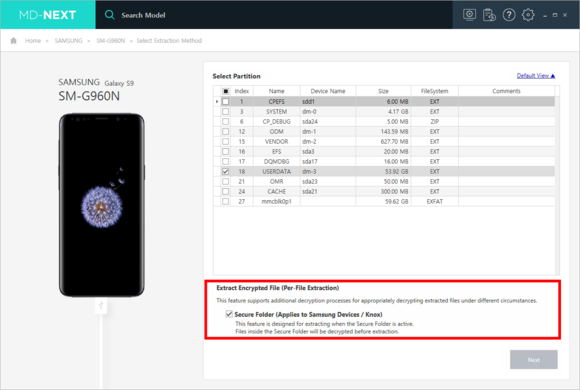Click the ZIP filesystem cell
580x390 pixels.
[434, 121]
